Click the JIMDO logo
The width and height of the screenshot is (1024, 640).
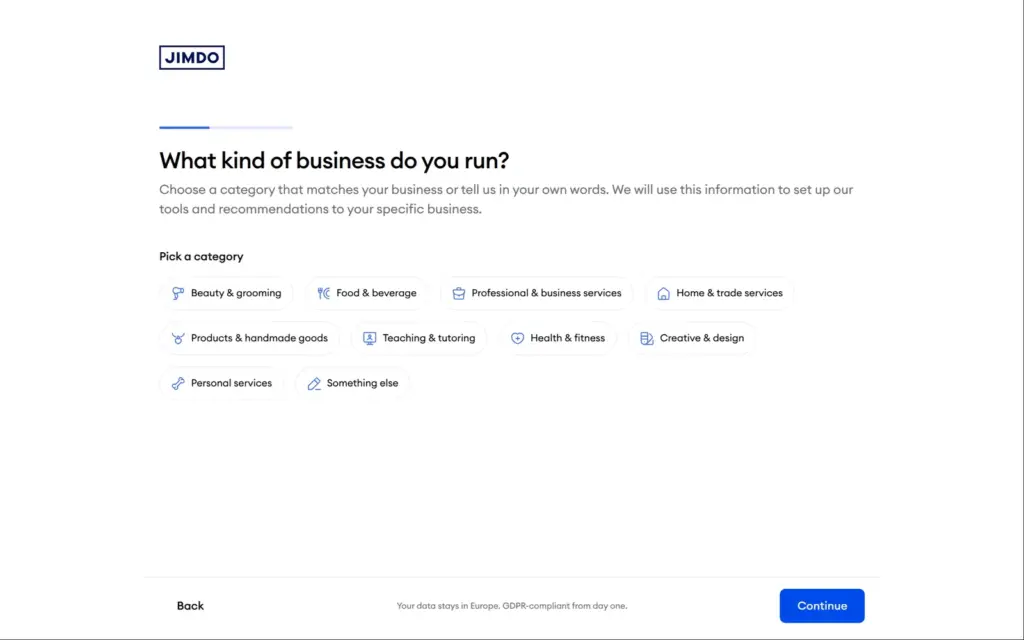click(x=192, y=57)
